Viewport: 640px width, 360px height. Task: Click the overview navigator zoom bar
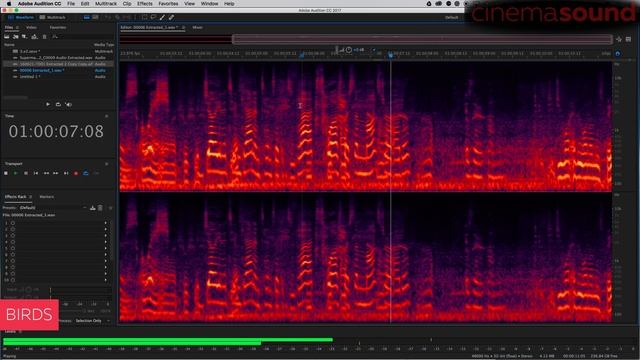(x=422, y=39)
